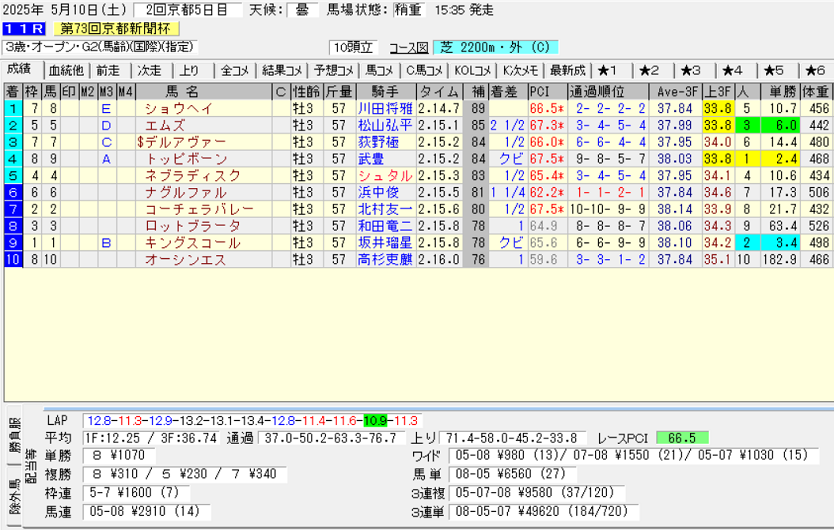834x530 pixels.
Task: Open jockey 川田将雅 details
Action: coord(385,108)
